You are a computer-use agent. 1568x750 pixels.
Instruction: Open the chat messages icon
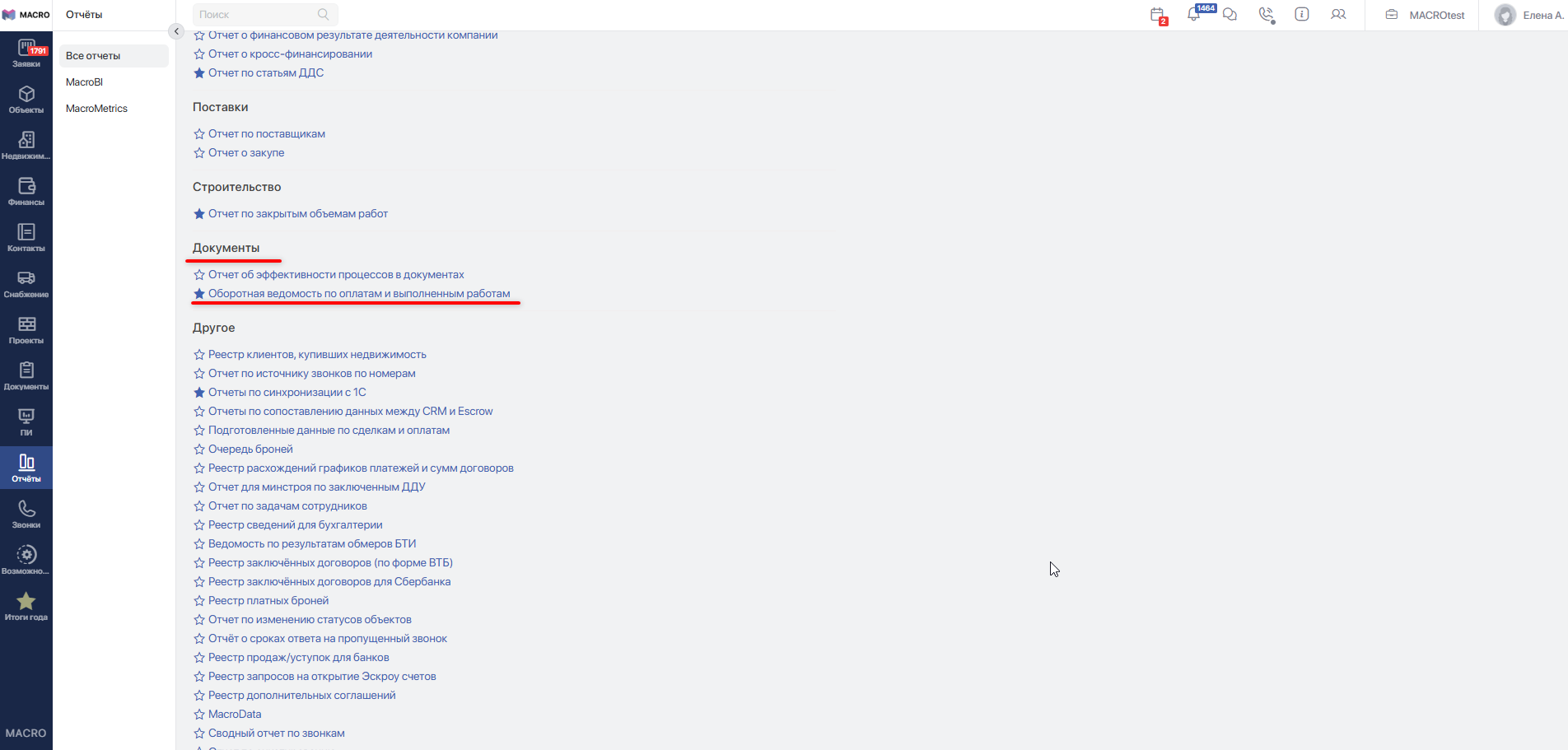(x=1230, y=15)
